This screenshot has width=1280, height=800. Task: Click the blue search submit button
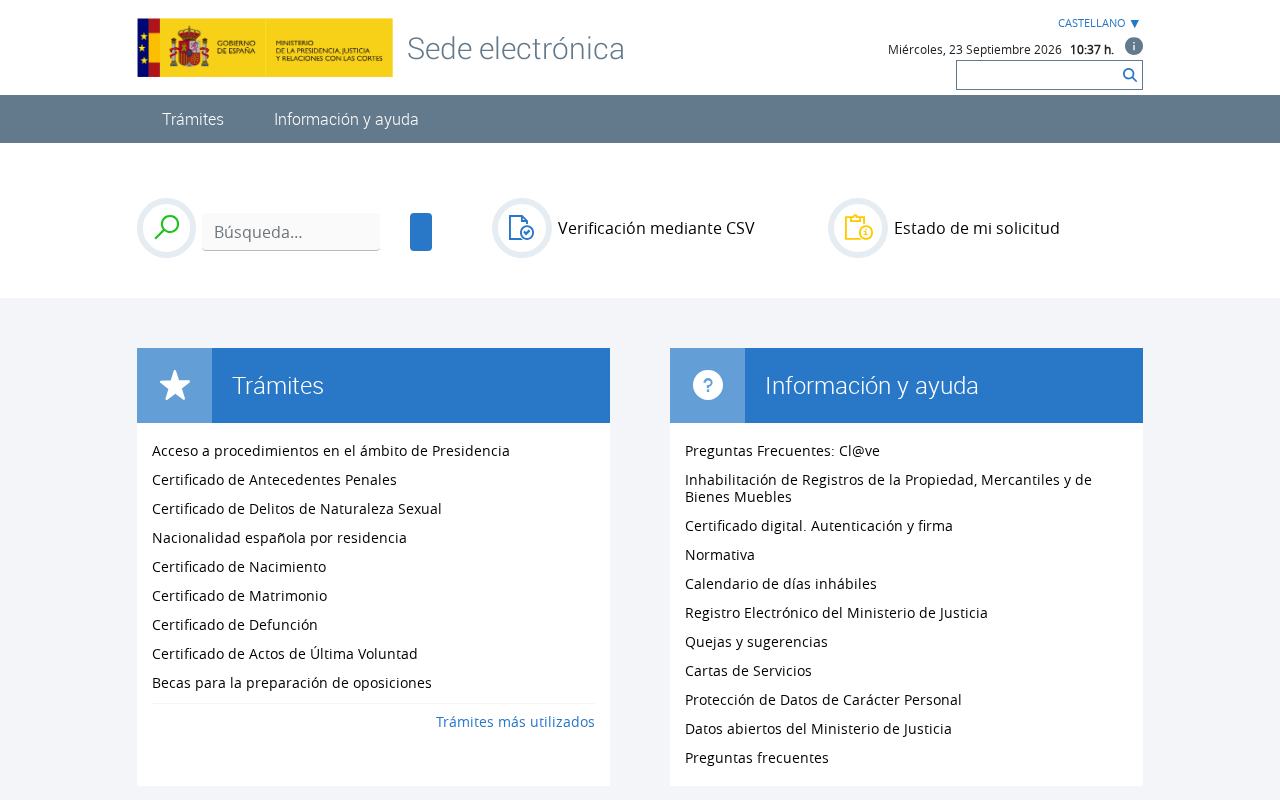(x=421, y=232)
